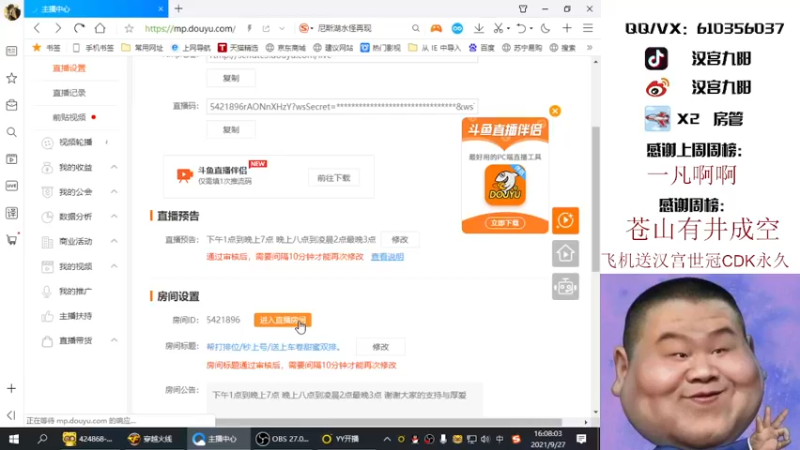Switch to YY开播 in the taskbar
Image resolution: width=800 pixels, height=450 pixels.
pyautogui.click(x=340, y=439)
